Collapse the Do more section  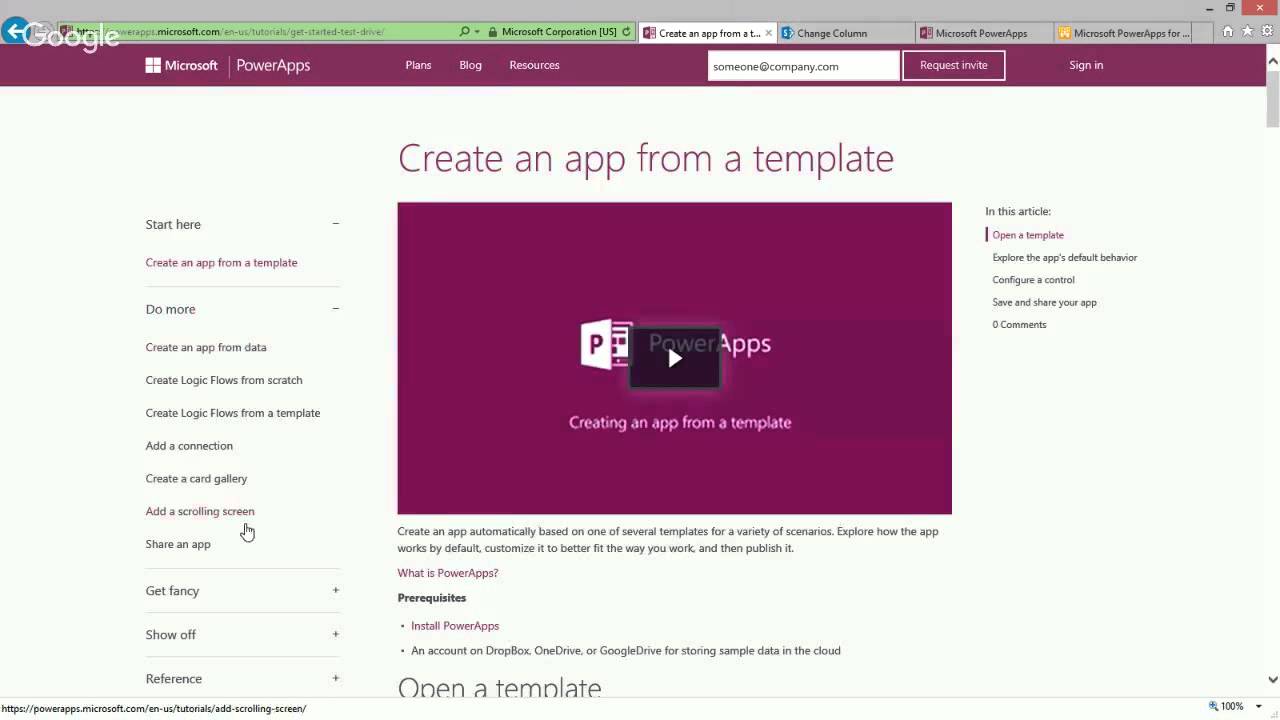point(336,309)
